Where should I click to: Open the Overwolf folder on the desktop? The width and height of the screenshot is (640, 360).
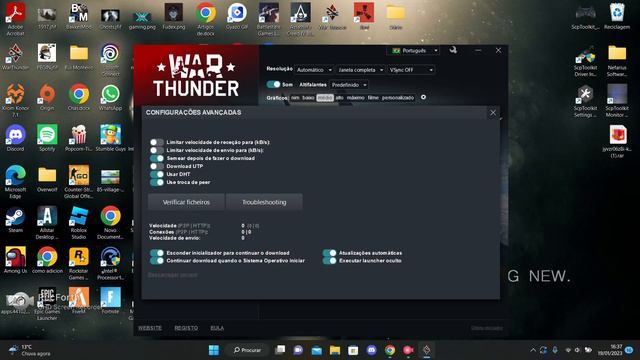47,180
